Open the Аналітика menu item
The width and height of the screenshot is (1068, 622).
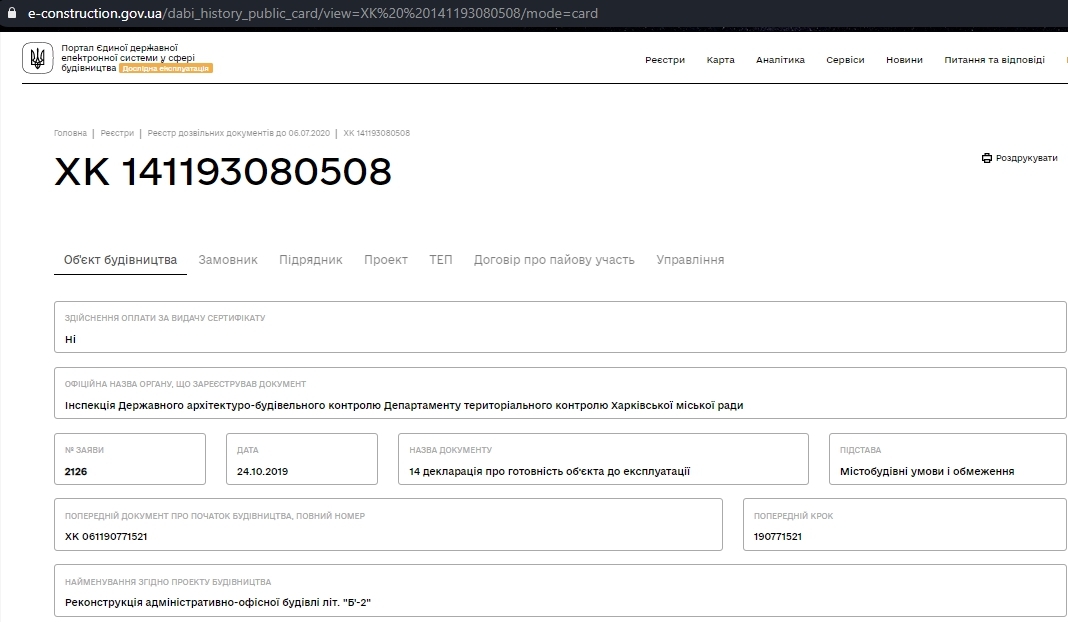click(x=780, y=60)
